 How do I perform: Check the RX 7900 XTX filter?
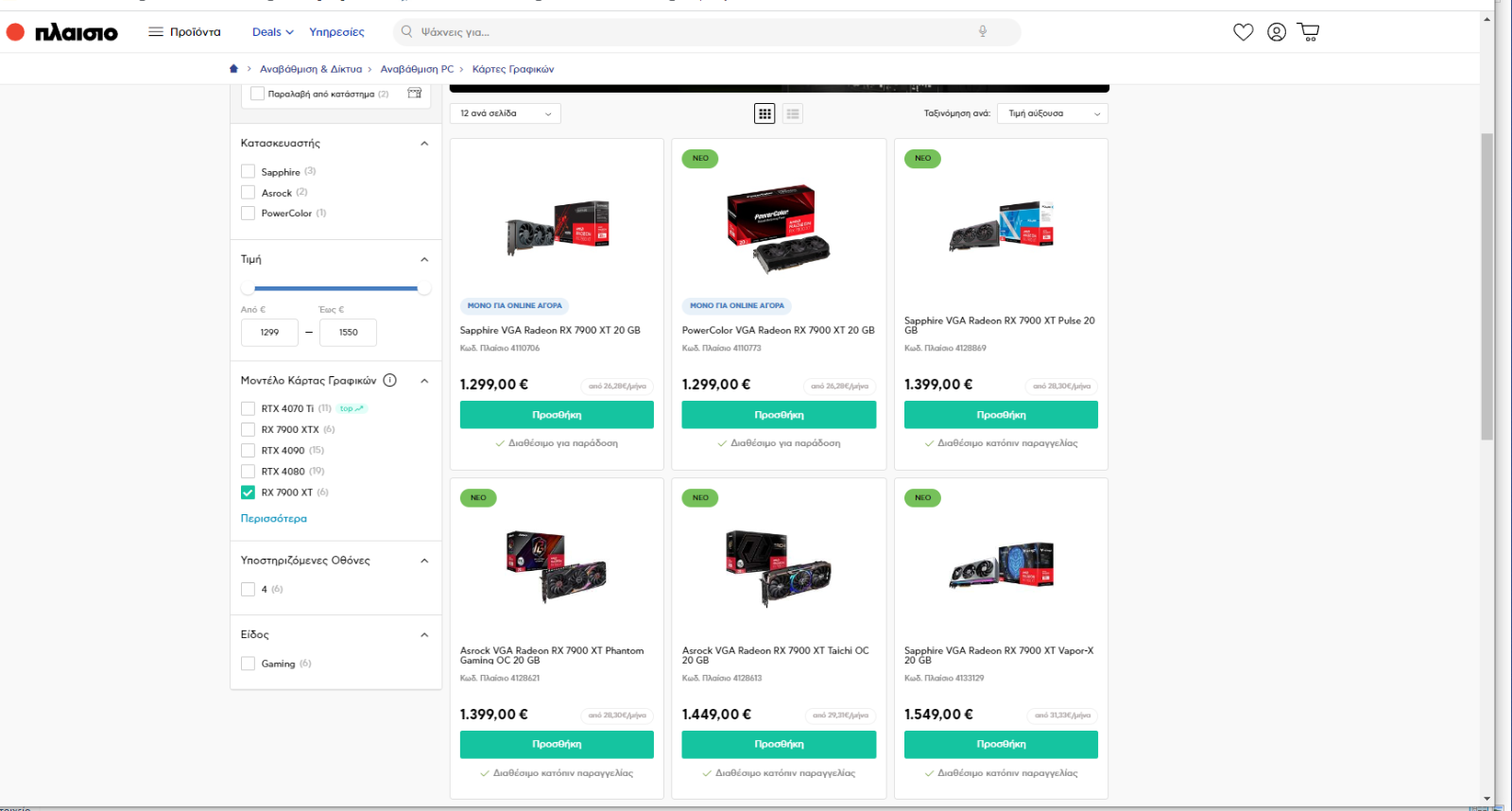(x=248, y=429)
